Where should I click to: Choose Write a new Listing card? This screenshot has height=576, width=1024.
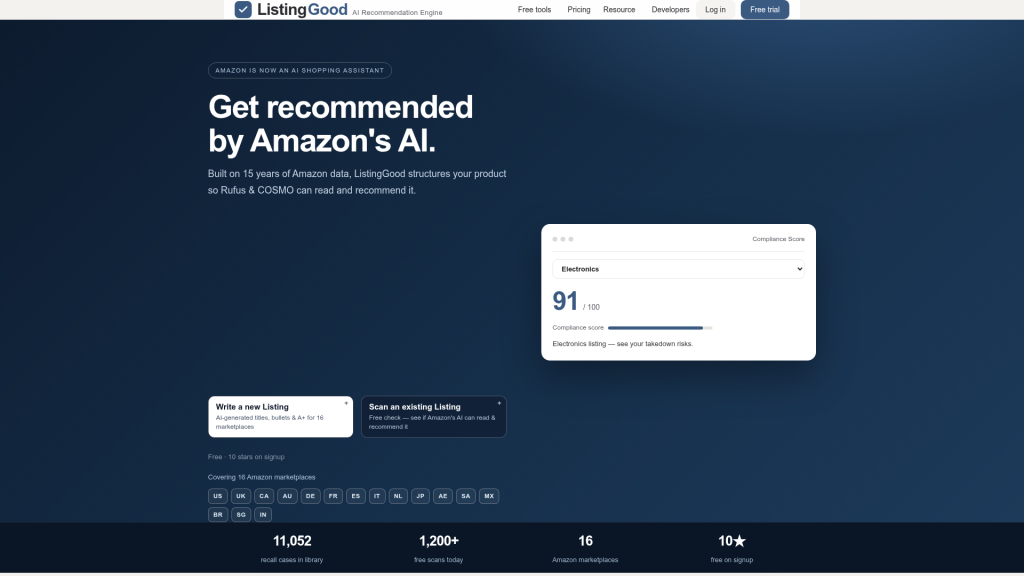(280, 417)
